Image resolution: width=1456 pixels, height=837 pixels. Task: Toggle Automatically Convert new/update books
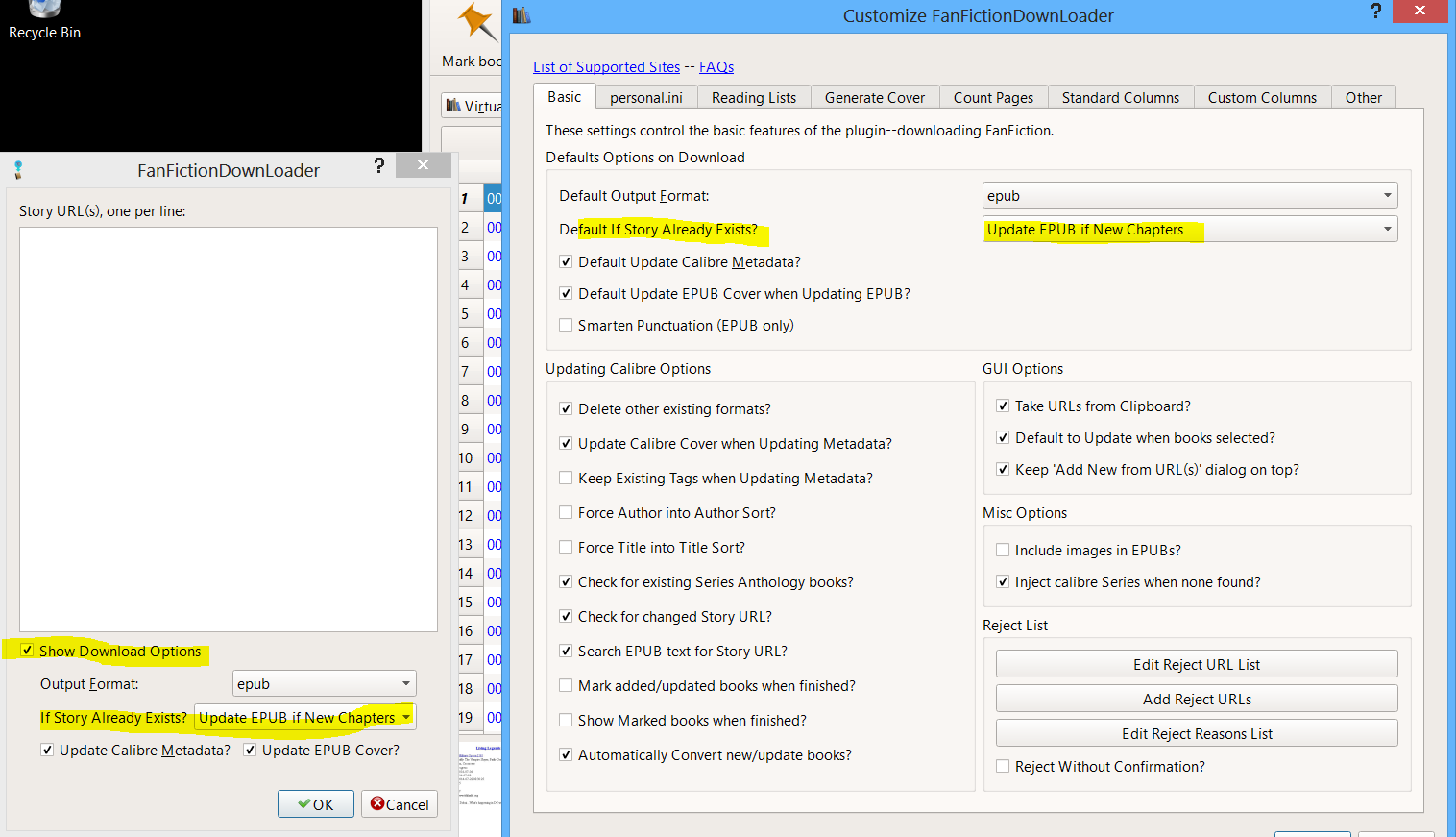pos(566,754)
